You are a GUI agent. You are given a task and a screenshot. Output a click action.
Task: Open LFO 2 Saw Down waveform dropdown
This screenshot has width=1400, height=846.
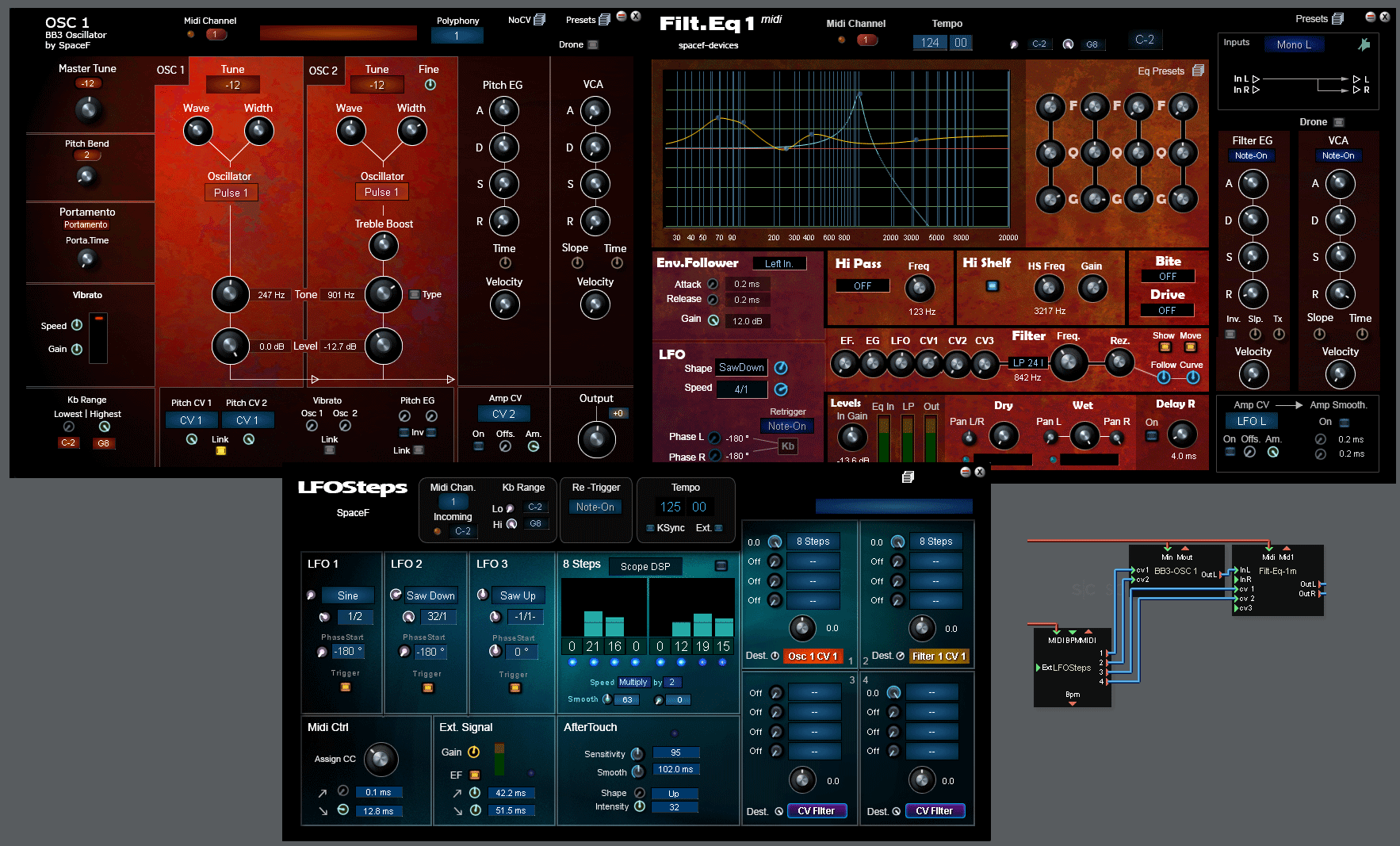click(430, 595)
